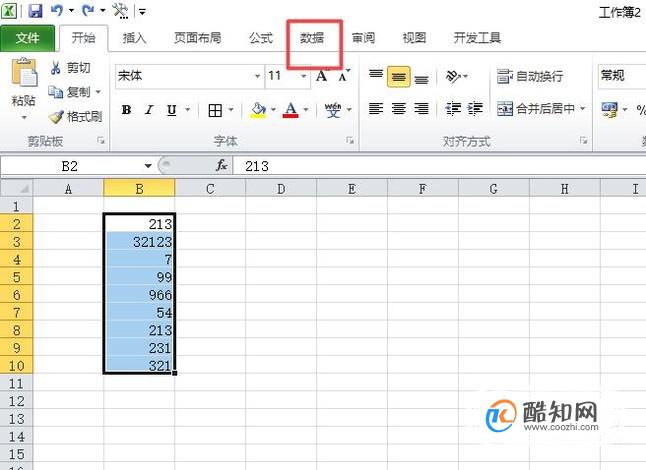The width and height of the screenshot is (646, 470).
Task: Center text horizontally
Action: [x=398, y=109]
